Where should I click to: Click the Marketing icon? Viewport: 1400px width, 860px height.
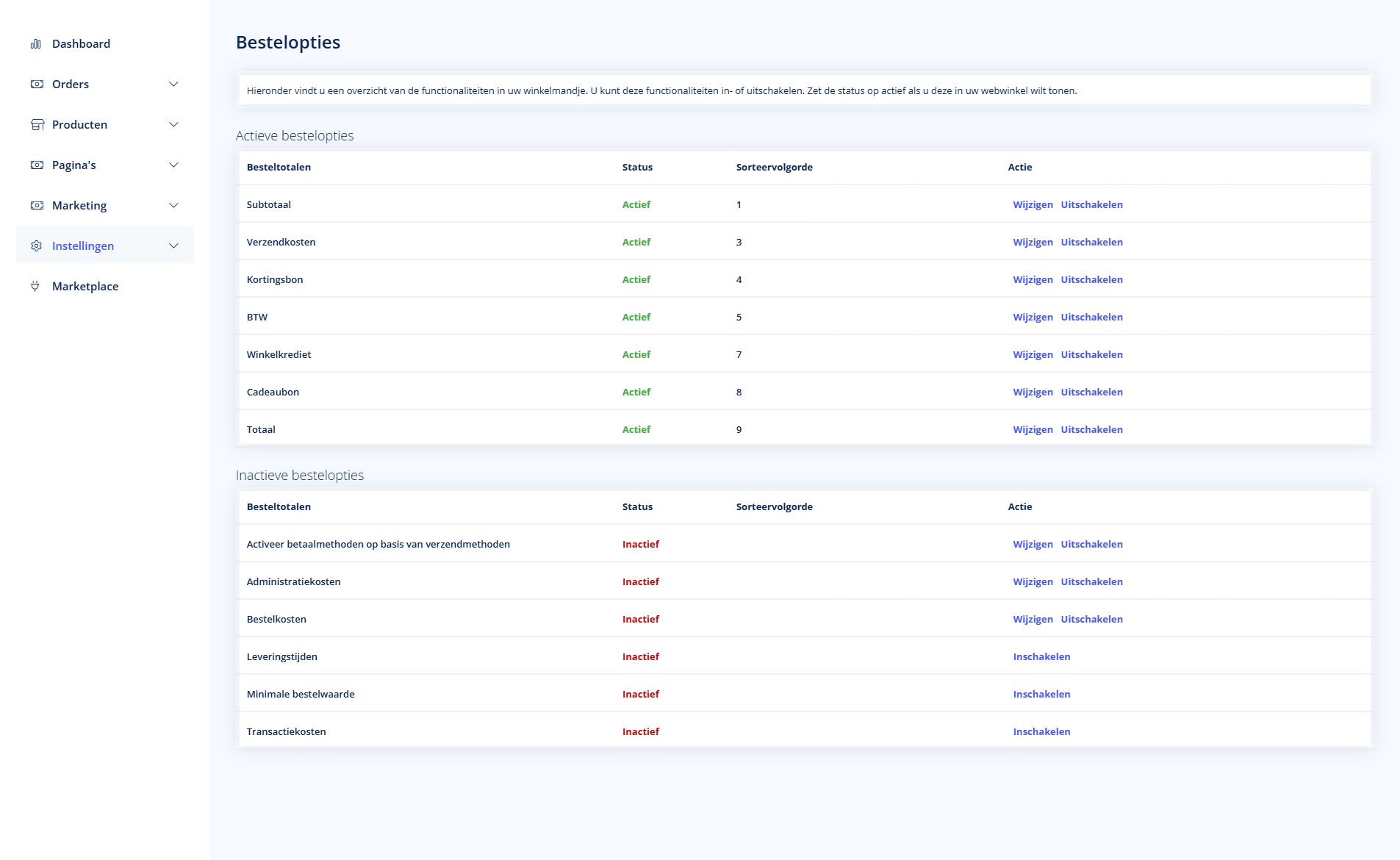click(x=36, y=205)
